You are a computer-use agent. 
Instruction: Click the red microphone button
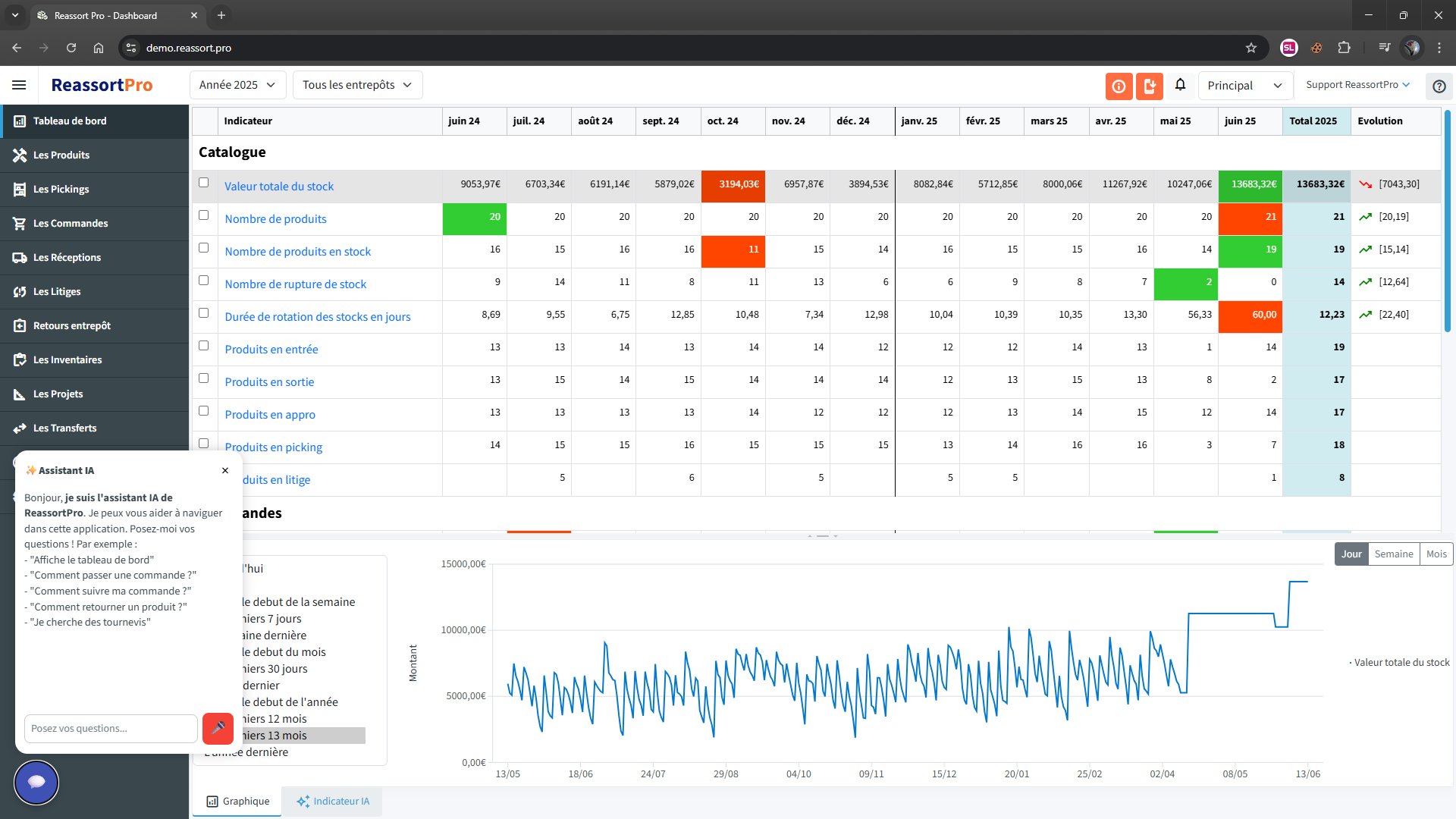point(218,728)
